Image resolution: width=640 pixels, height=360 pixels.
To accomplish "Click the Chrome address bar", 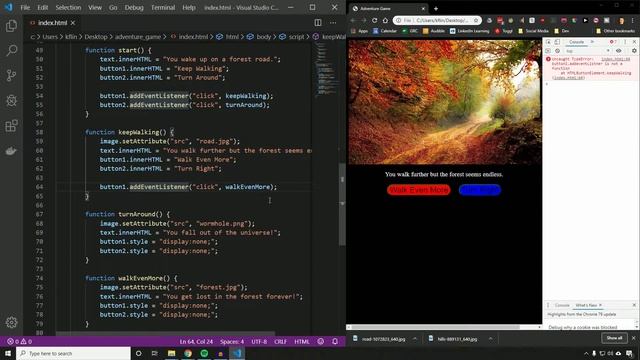I will [x=436, y=20].
